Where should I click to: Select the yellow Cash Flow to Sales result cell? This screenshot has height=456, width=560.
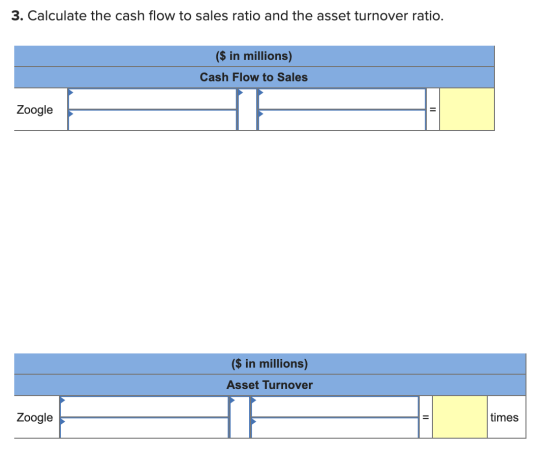point(467,109)
